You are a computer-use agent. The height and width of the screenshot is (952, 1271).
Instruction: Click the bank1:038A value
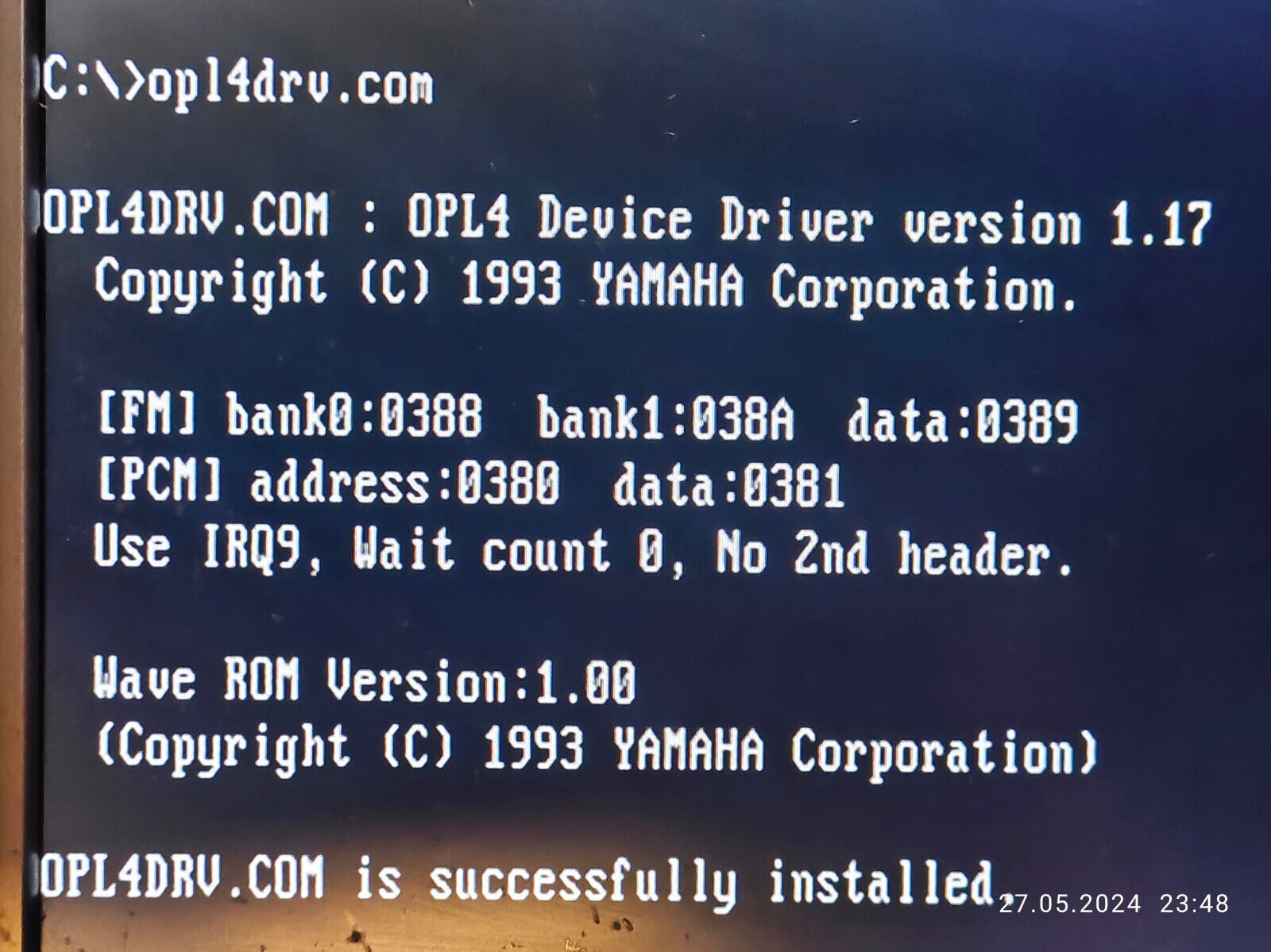[666, 418]
